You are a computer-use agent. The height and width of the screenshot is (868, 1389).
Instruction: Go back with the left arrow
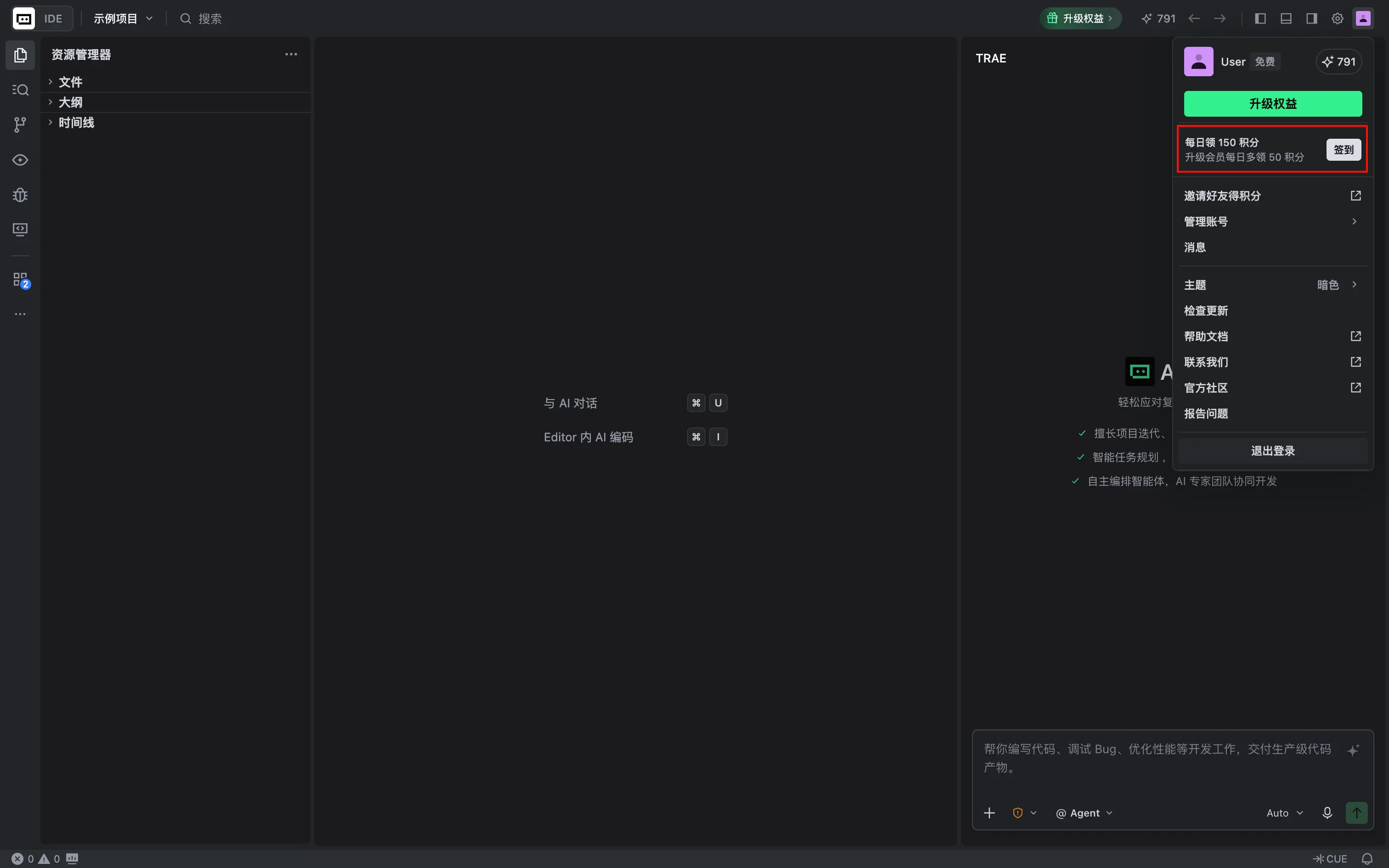point(1194,18)
